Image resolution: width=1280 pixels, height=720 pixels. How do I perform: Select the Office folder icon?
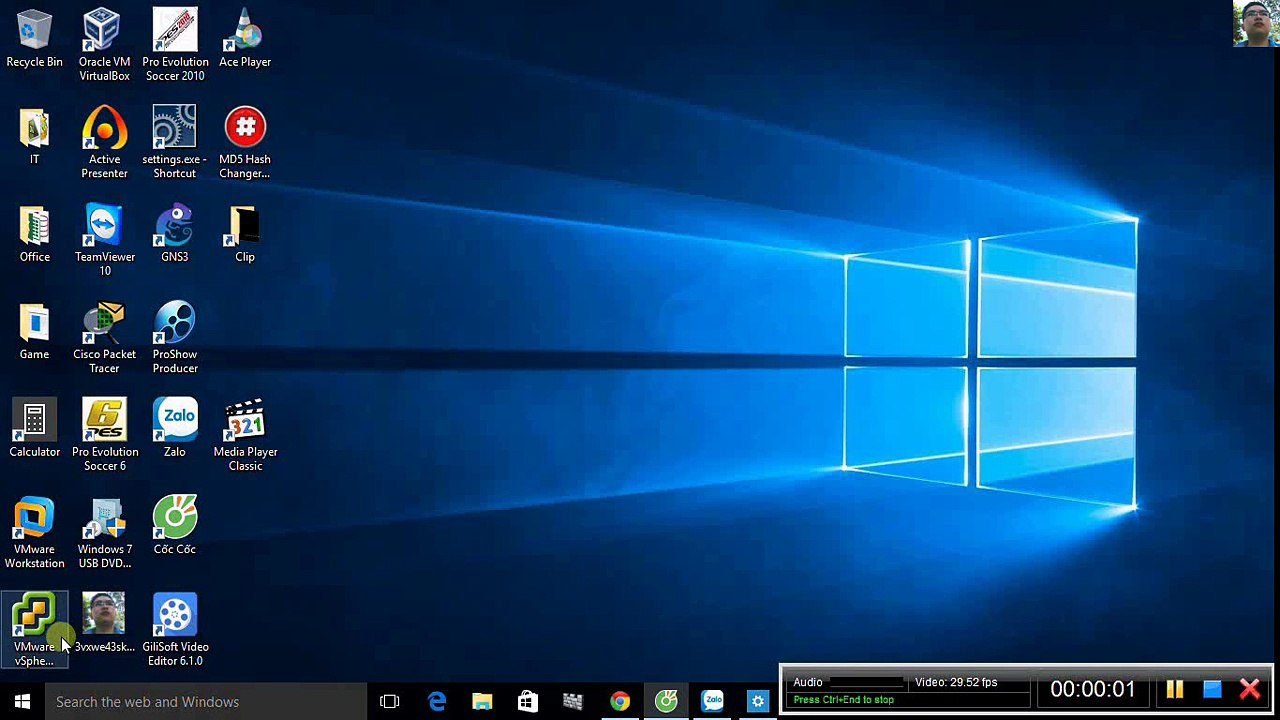point(34,235)
